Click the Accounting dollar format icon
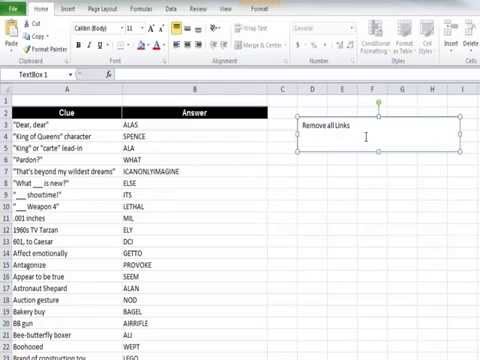The image size is (480, 360). (298, 45)
